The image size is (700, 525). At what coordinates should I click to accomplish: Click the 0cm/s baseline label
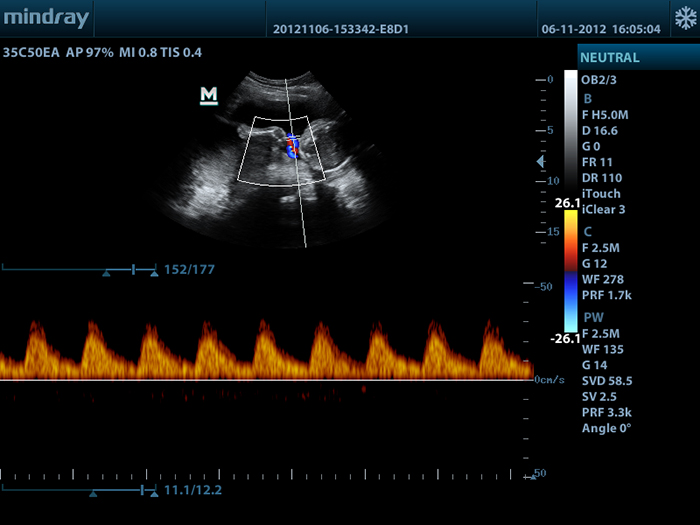click(x=549, y=380)
